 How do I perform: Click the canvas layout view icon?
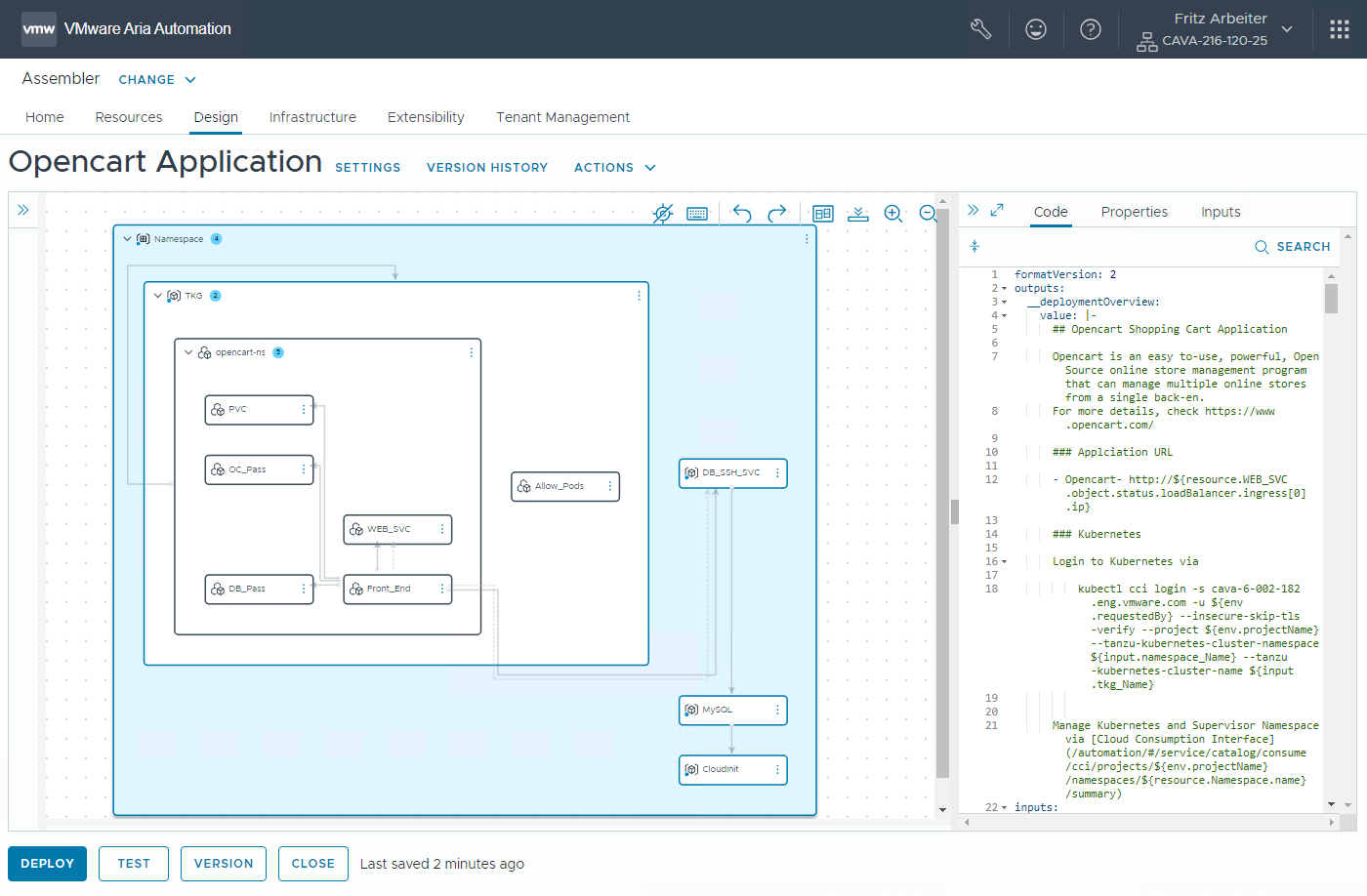823,214
